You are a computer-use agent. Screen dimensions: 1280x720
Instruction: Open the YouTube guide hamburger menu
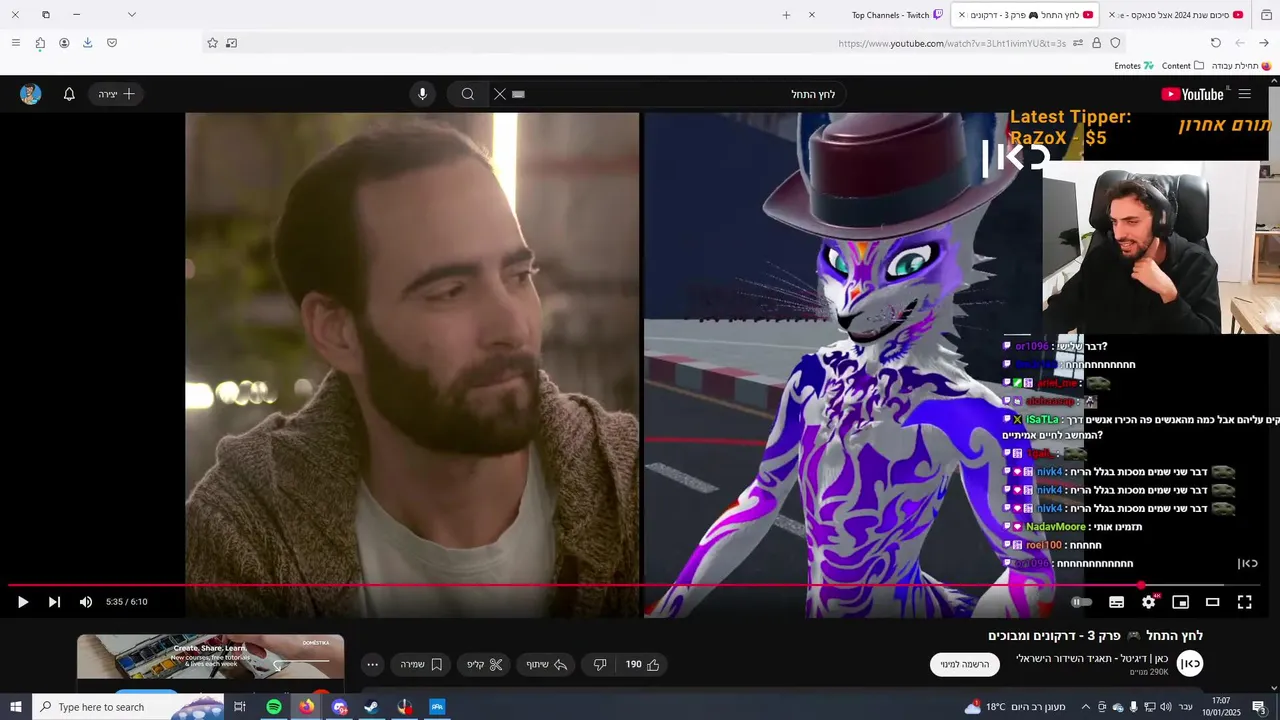(x=1244, y=94)
